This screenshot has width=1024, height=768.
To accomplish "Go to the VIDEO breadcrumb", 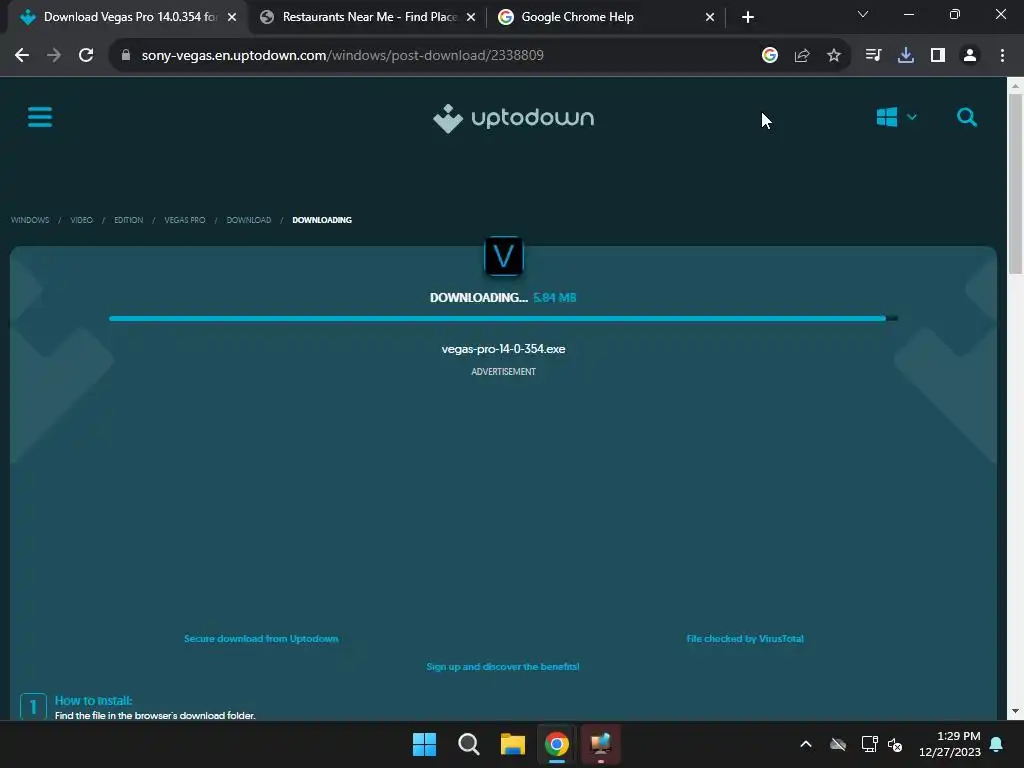I will (82, 220).
